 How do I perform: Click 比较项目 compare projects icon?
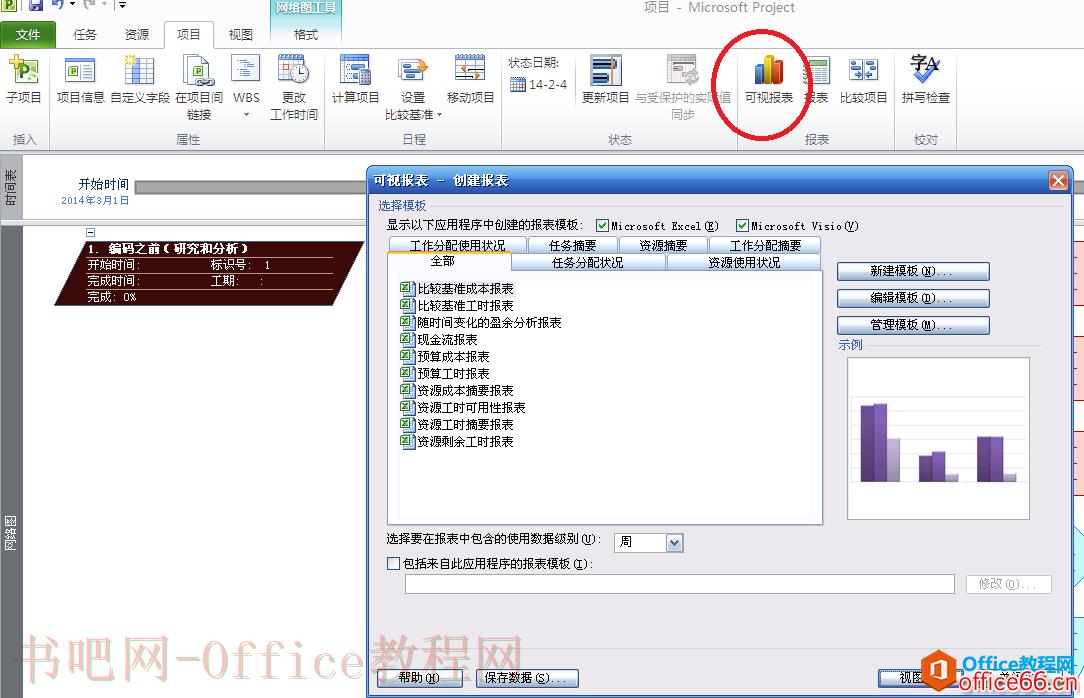(863, 79)
